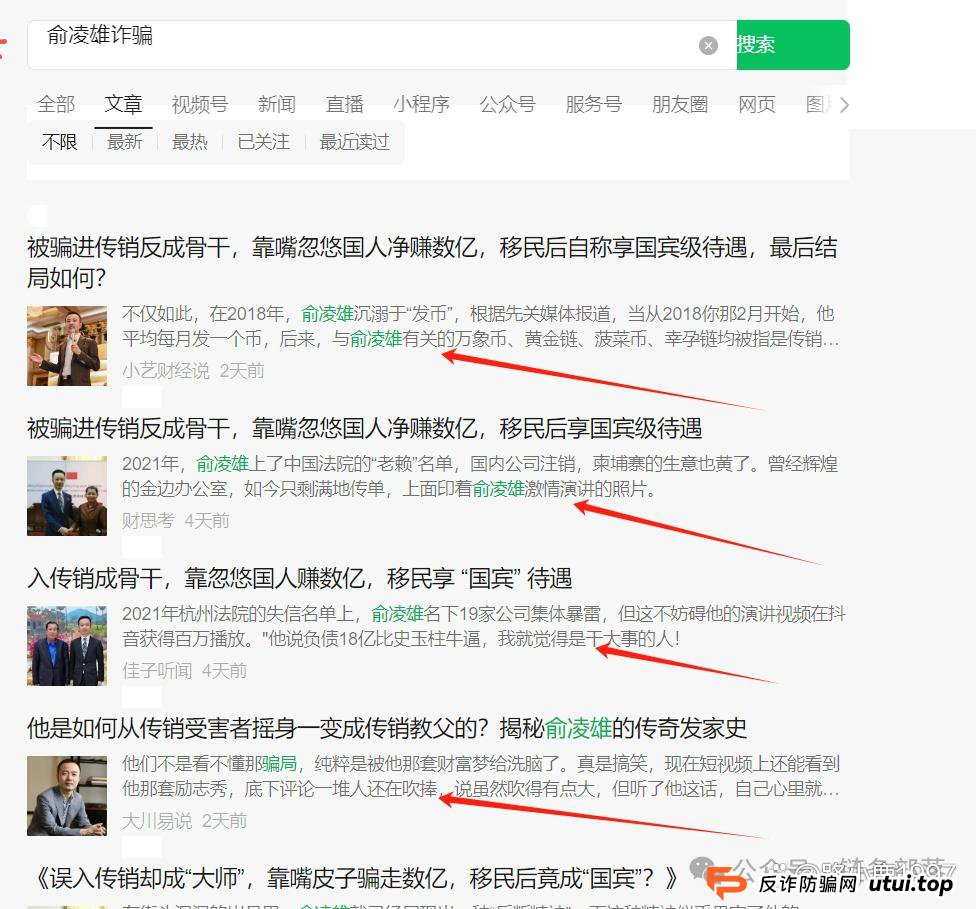The image size is (976, 909).
Task: Sort results by 最热
Action: click(190, 142)
